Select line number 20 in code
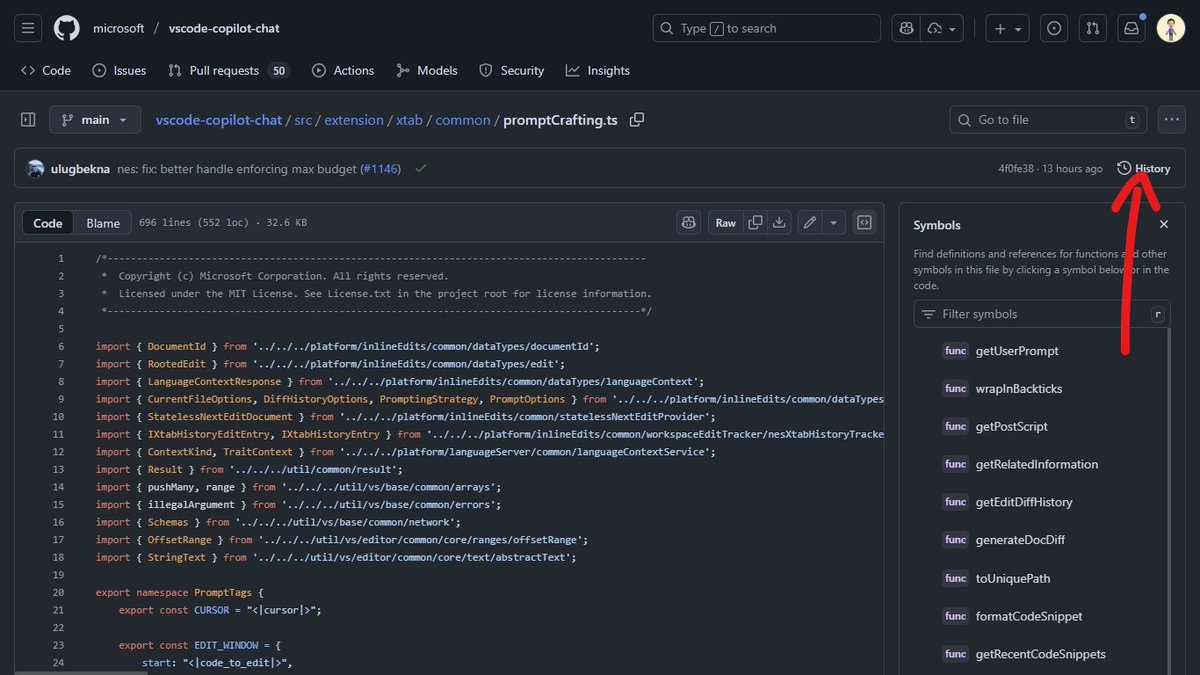This screenshot has width=1200, height=675. [60, 592]
